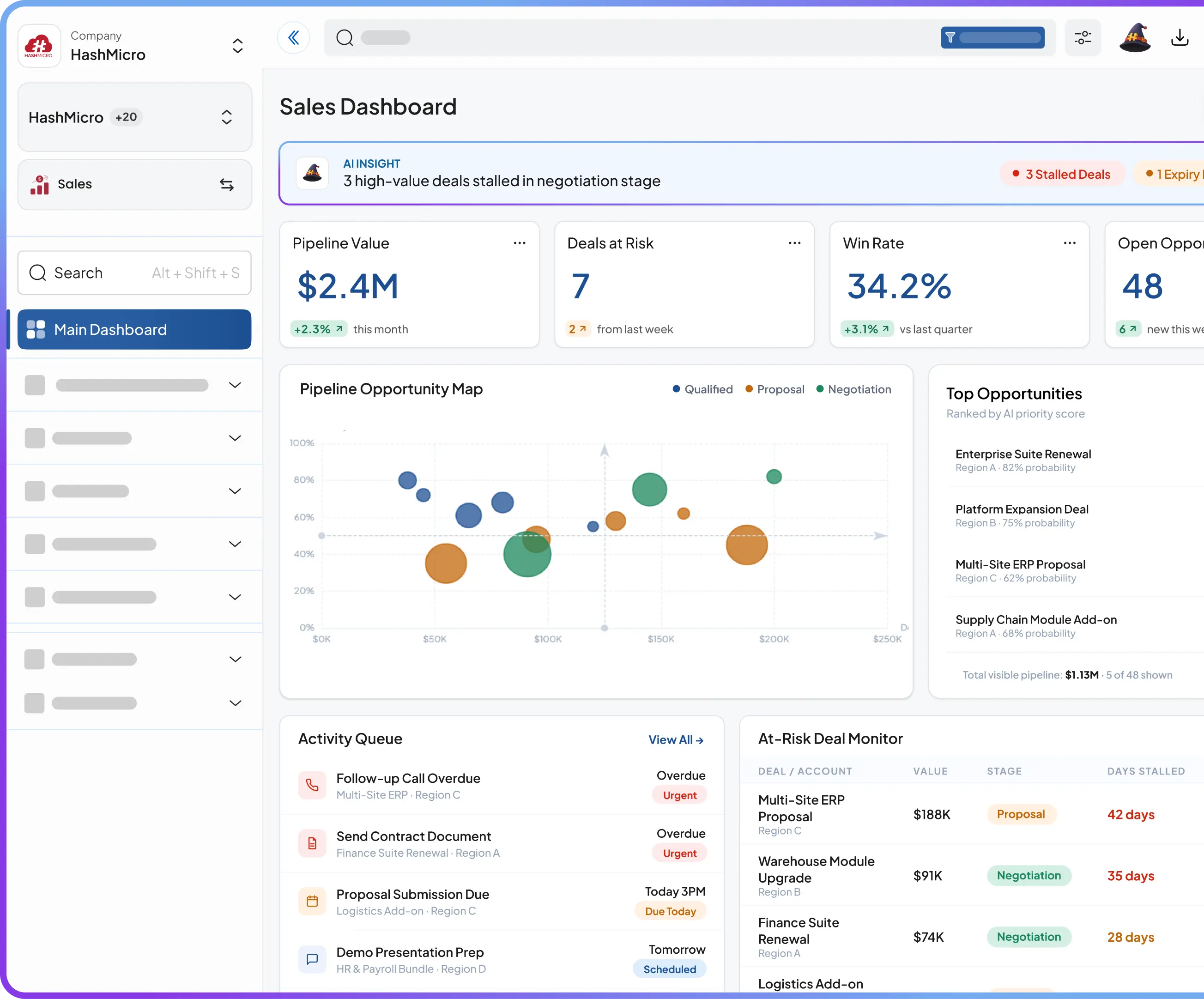Open Warehouse Module Upgrade deal row
This screenshot has width=1204, height=999.
click(972, 876)
